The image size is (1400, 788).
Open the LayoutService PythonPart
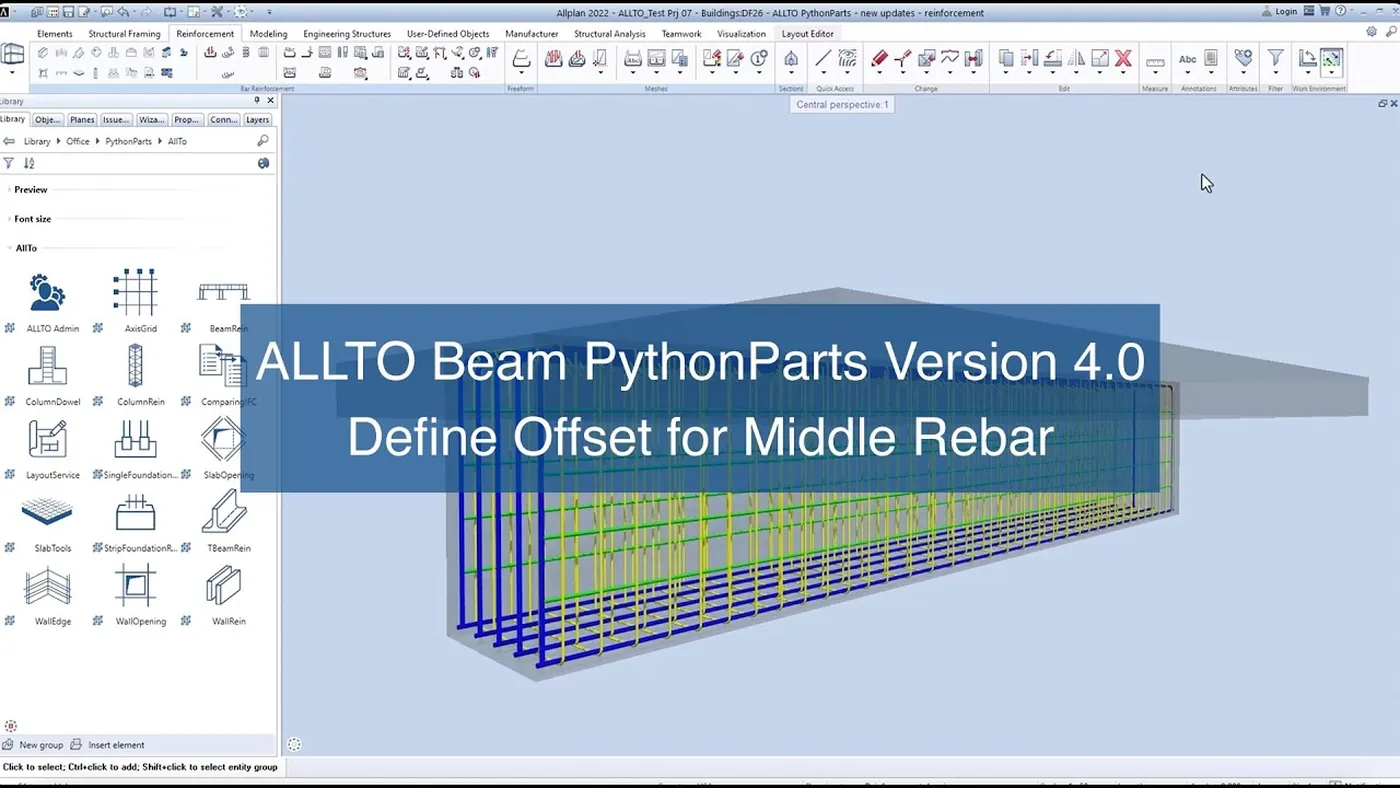[47, 439]
